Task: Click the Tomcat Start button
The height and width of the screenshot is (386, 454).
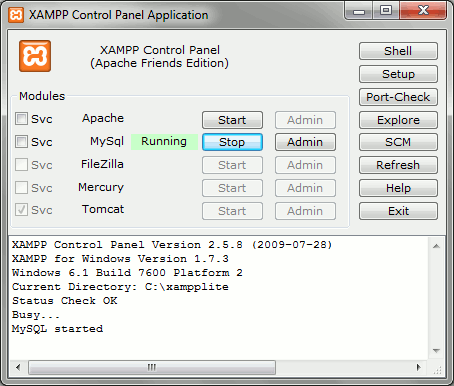Action: [x=232, y=211]
